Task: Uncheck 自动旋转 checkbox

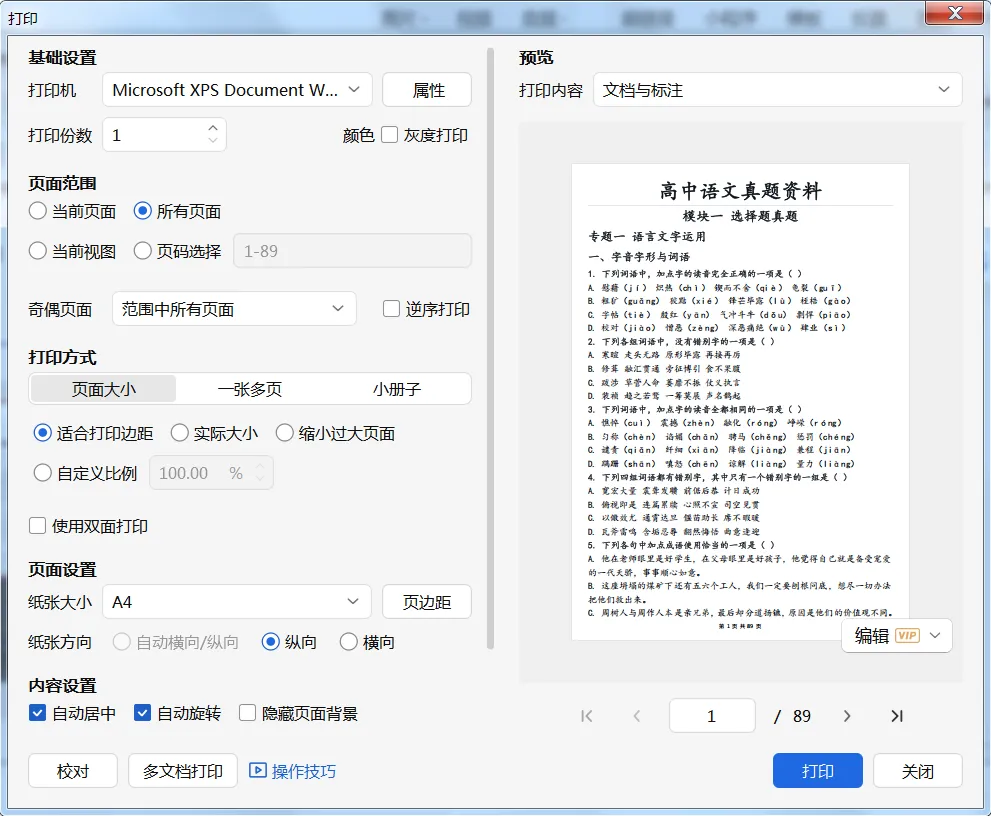Action: point(142,713)
